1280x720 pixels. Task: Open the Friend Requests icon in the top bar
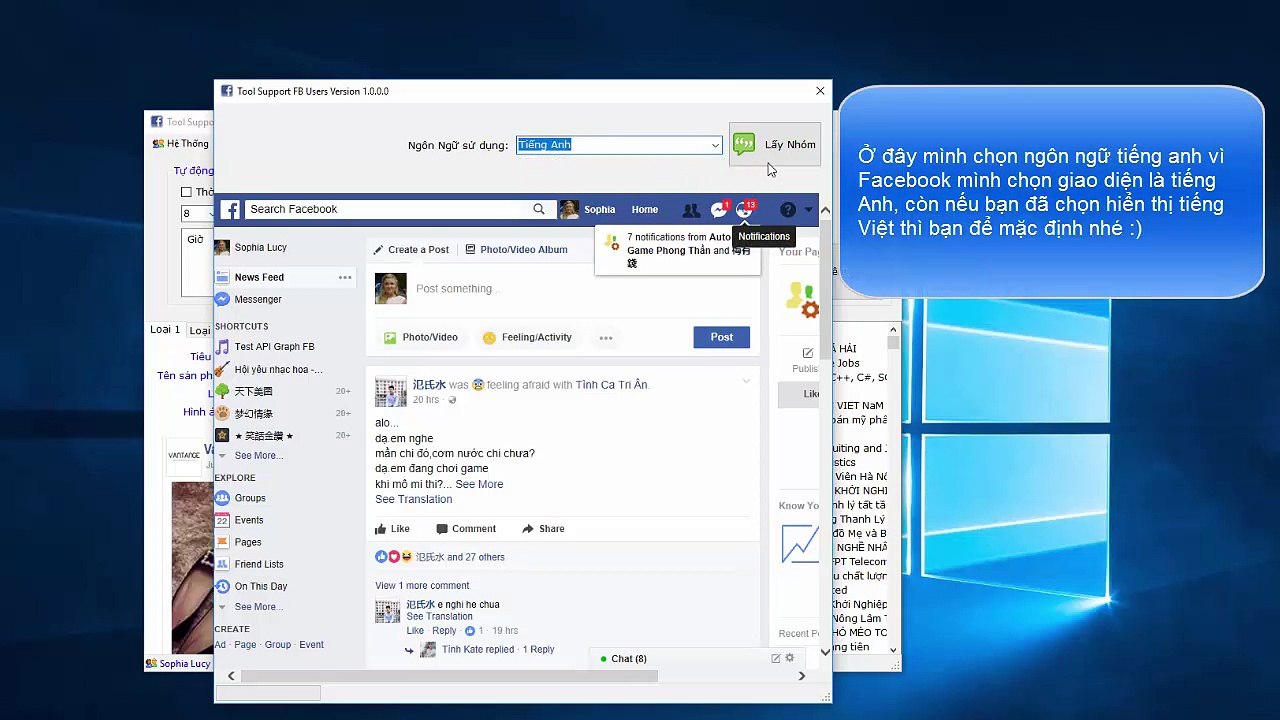tap(691, 210)
